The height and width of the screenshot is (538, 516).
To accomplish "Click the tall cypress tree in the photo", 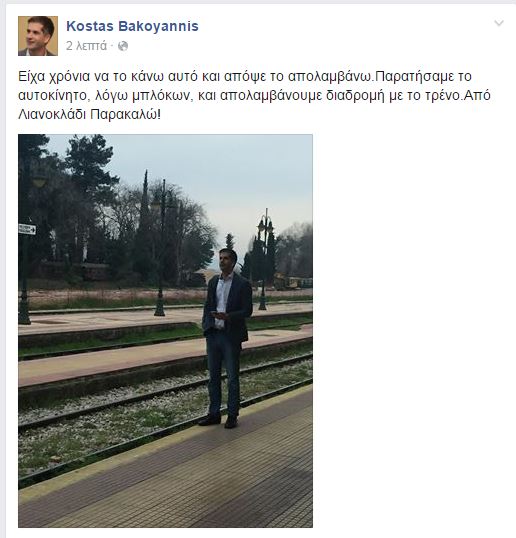I will click(x=145, y=223).
